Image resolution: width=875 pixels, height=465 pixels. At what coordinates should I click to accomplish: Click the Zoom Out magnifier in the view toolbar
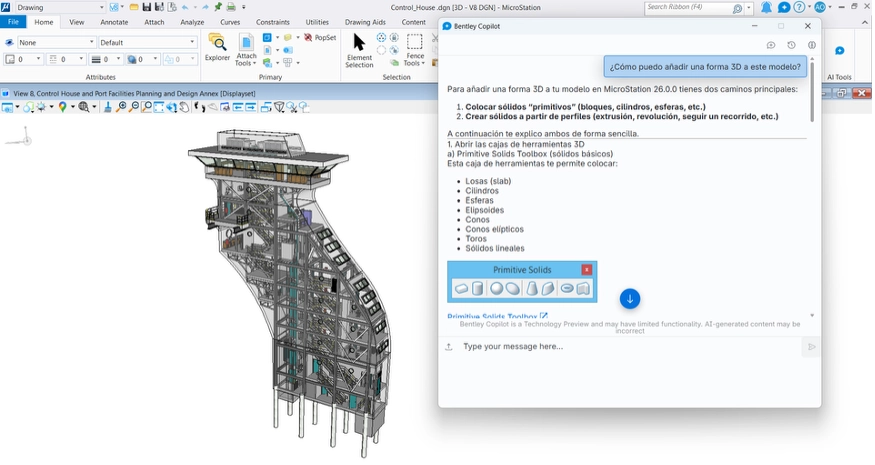(x=133, y=107)
